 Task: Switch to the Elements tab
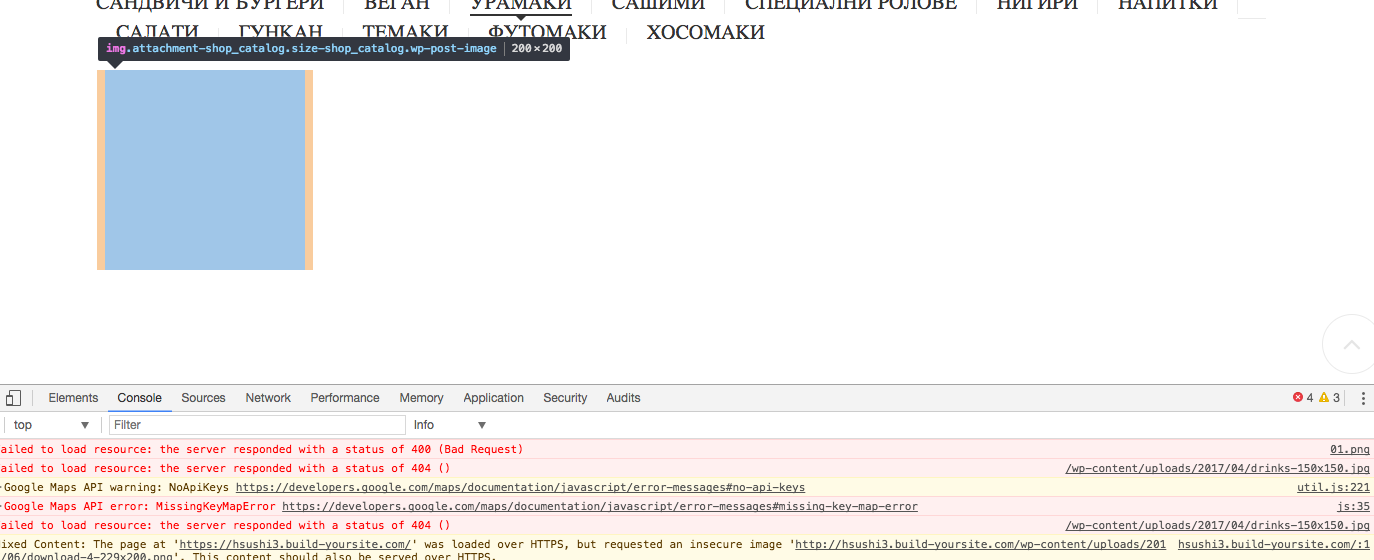[x=73, y=398]
